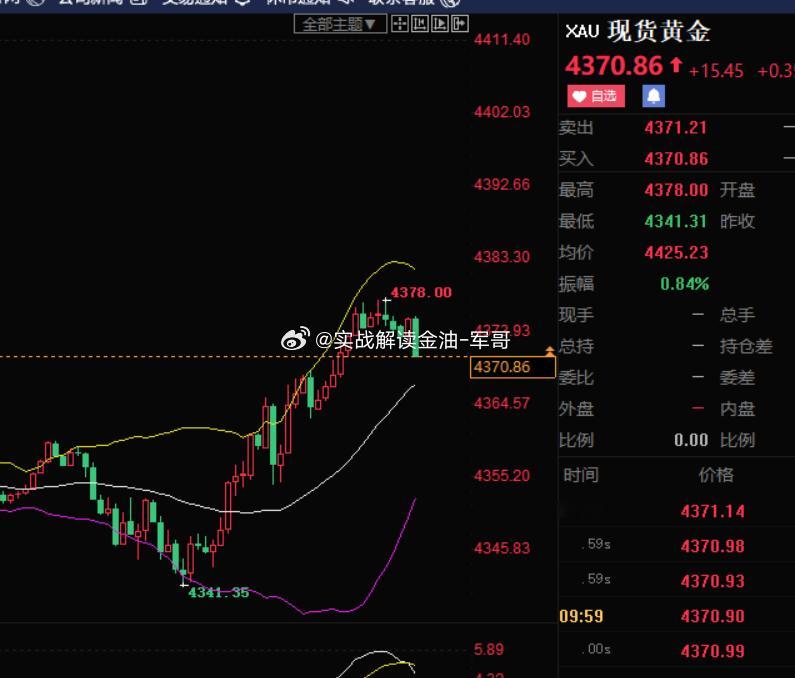Click the crosshair cursor chart icon
This screenshot has height=678, width=795.
tap(400, 24)
